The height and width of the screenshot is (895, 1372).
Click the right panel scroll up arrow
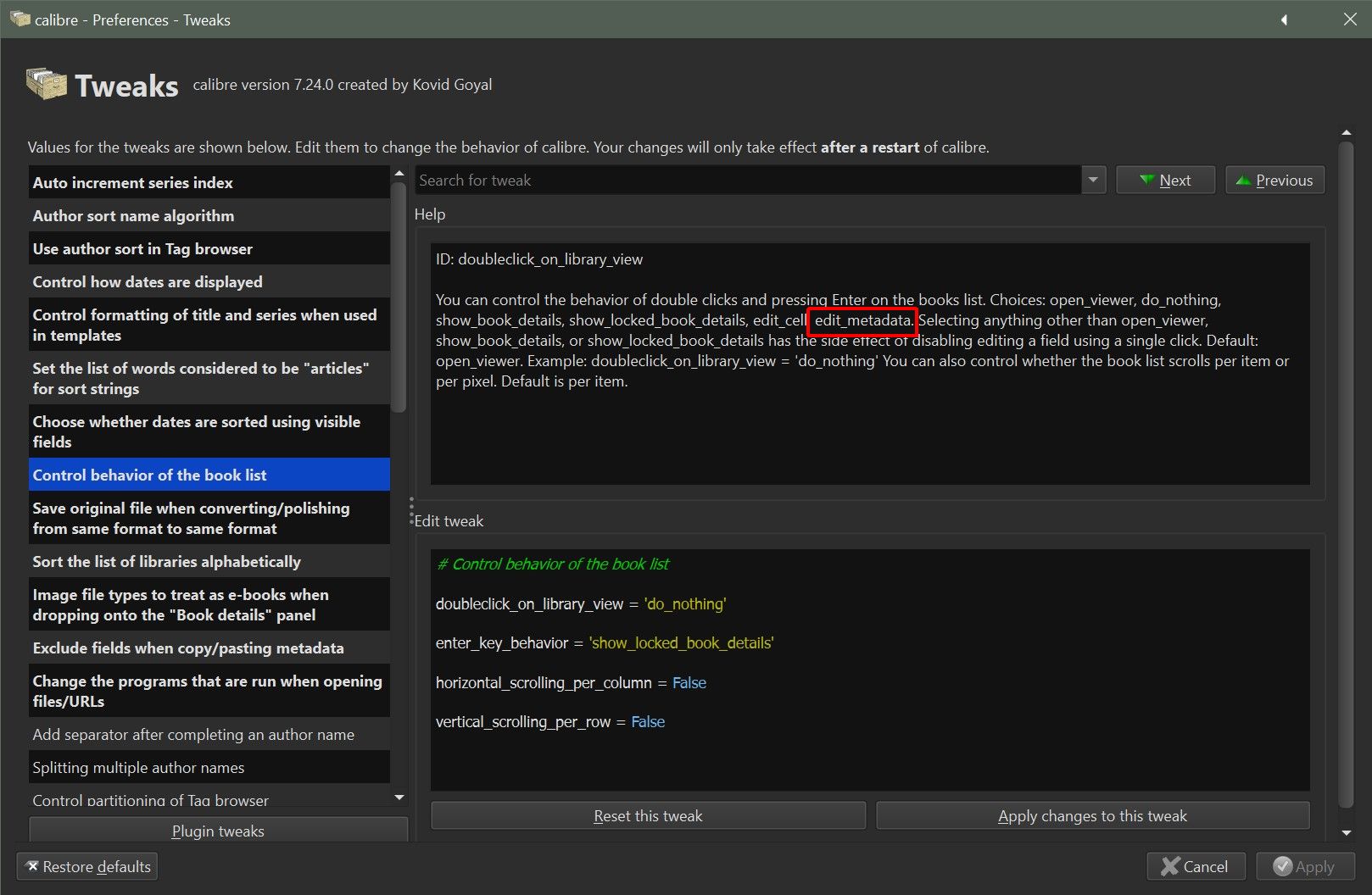(x=1346, y=133)
